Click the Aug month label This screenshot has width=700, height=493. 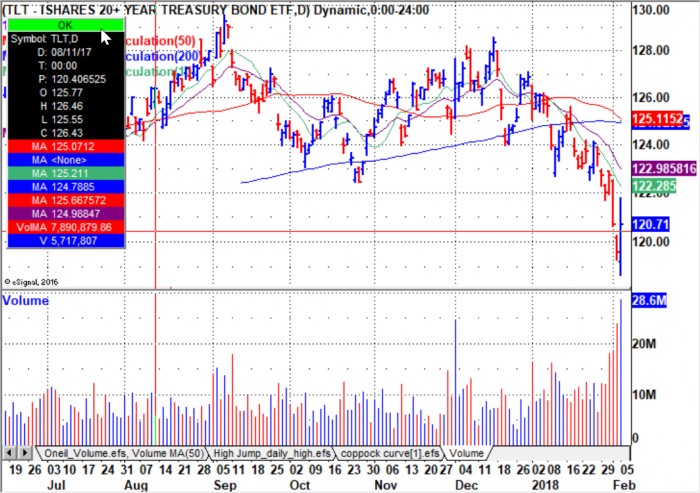[x=136, y=485]
